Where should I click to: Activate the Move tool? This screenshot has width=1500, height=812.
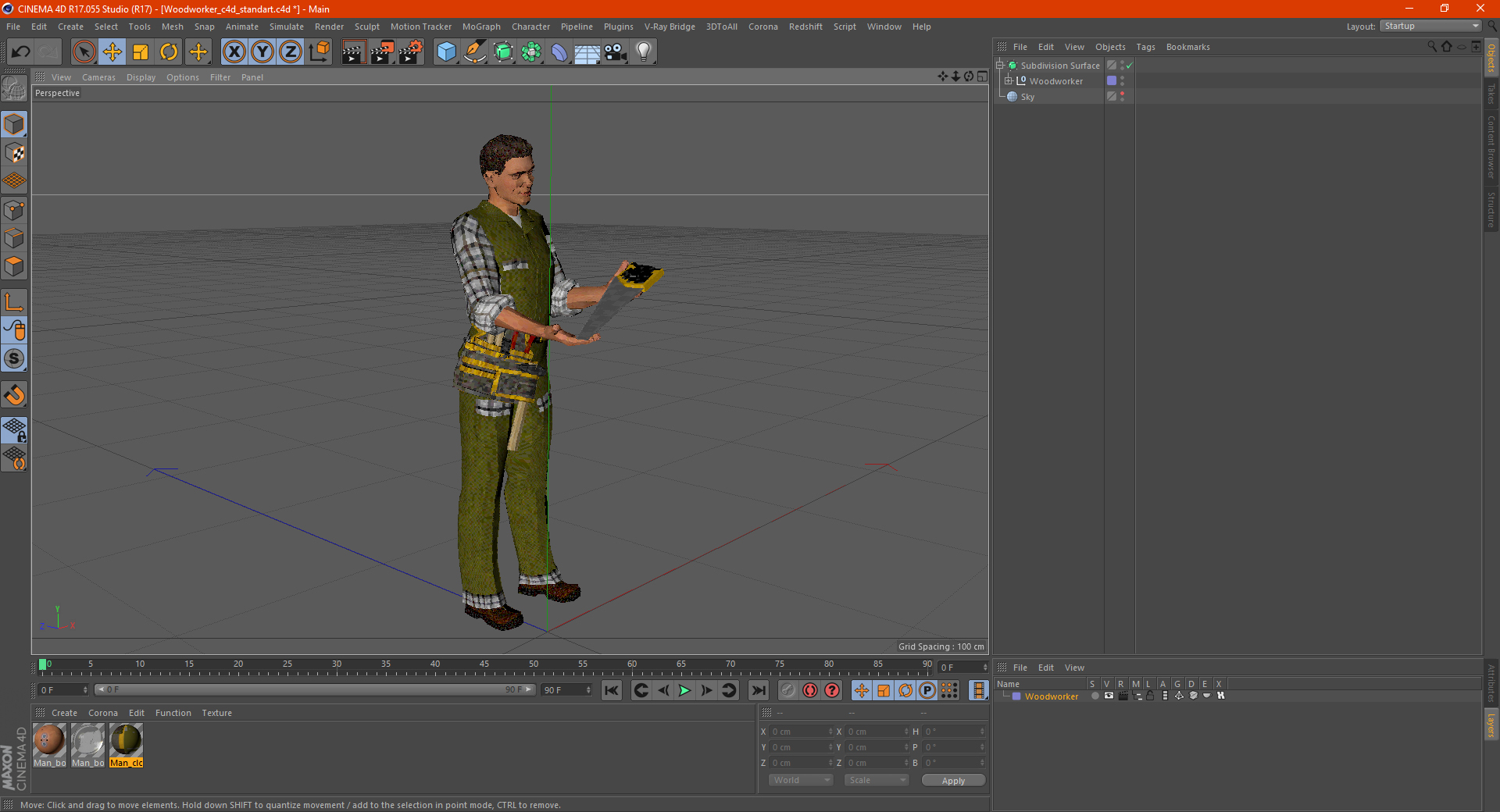tap(112, 52)
